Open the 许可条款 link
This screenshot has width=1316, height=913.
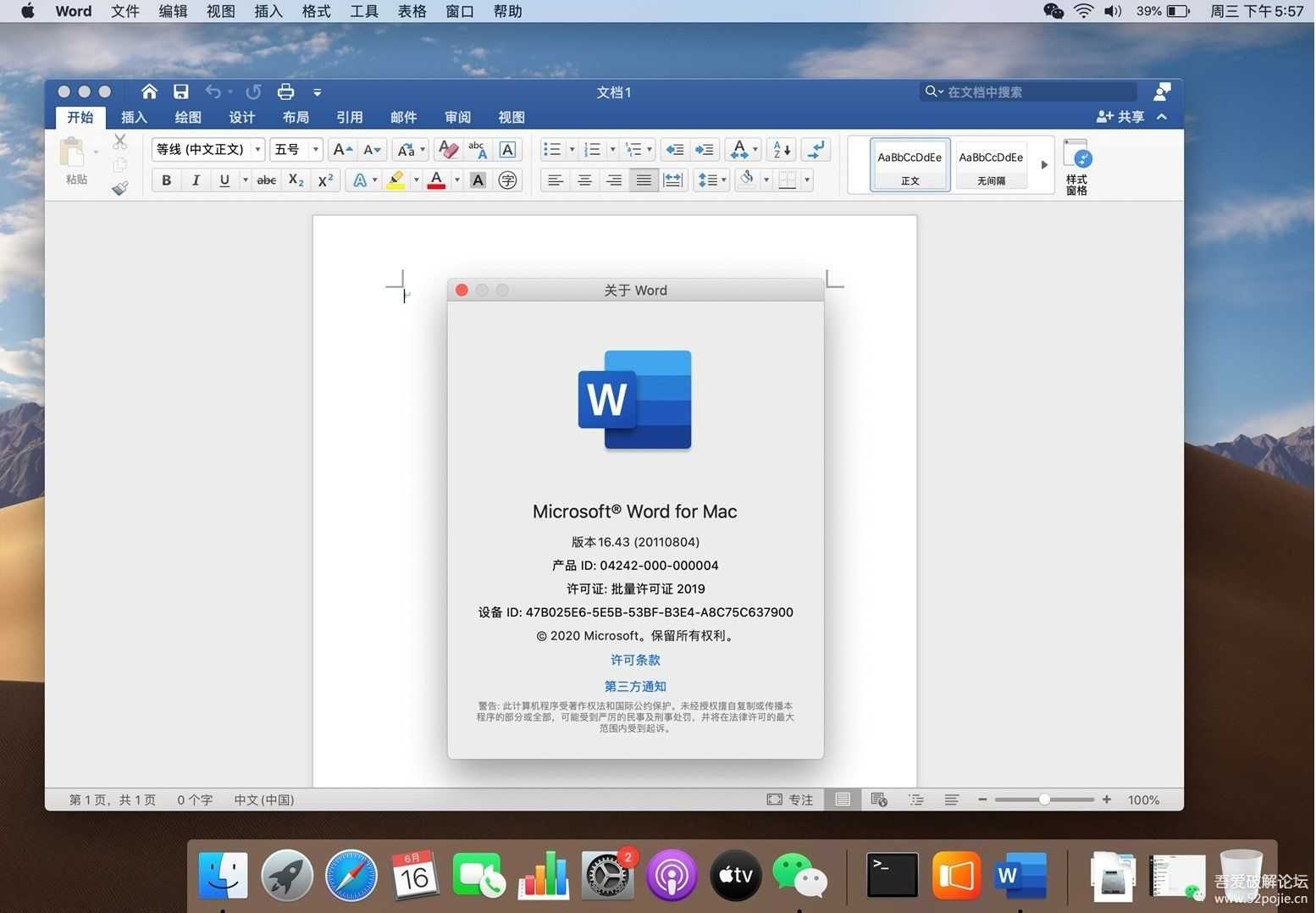(635, 660)
